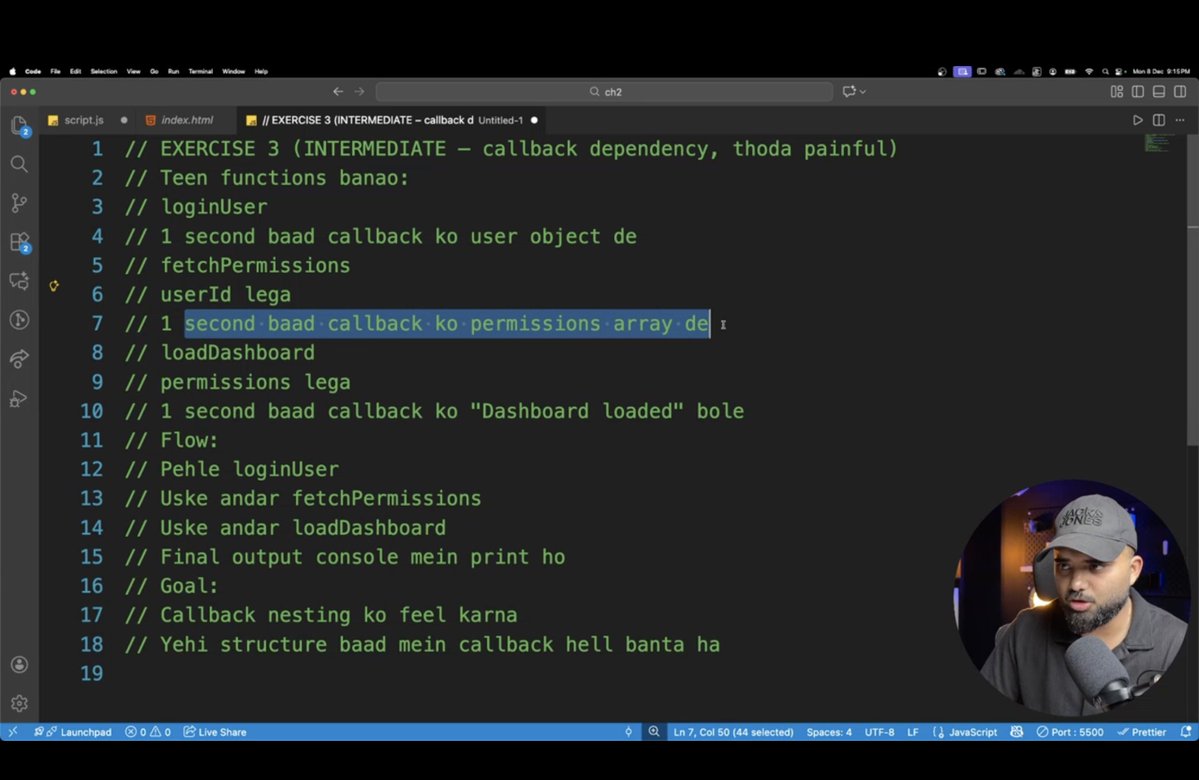
Task: Open the Source Control view
Action: [x=19, y=203]
